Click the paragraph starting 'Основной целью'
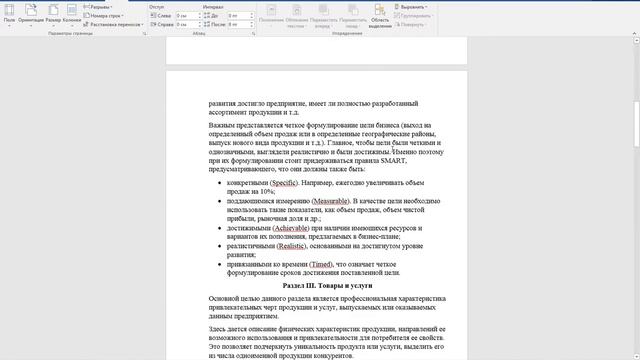Image resolution: width=640 pixels, height=360 pixels. [327, 307]
